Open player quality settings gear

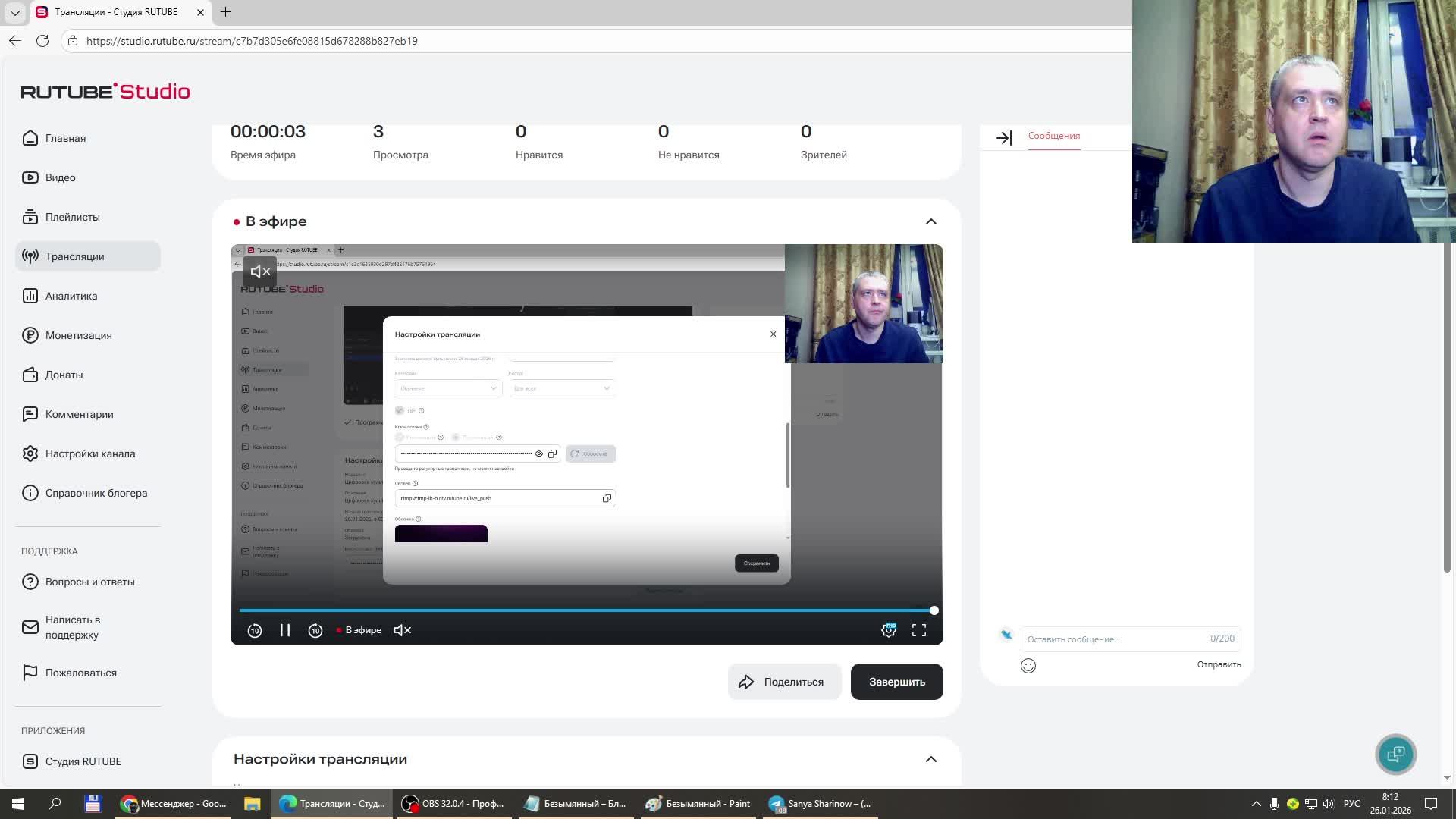(889, 630)
